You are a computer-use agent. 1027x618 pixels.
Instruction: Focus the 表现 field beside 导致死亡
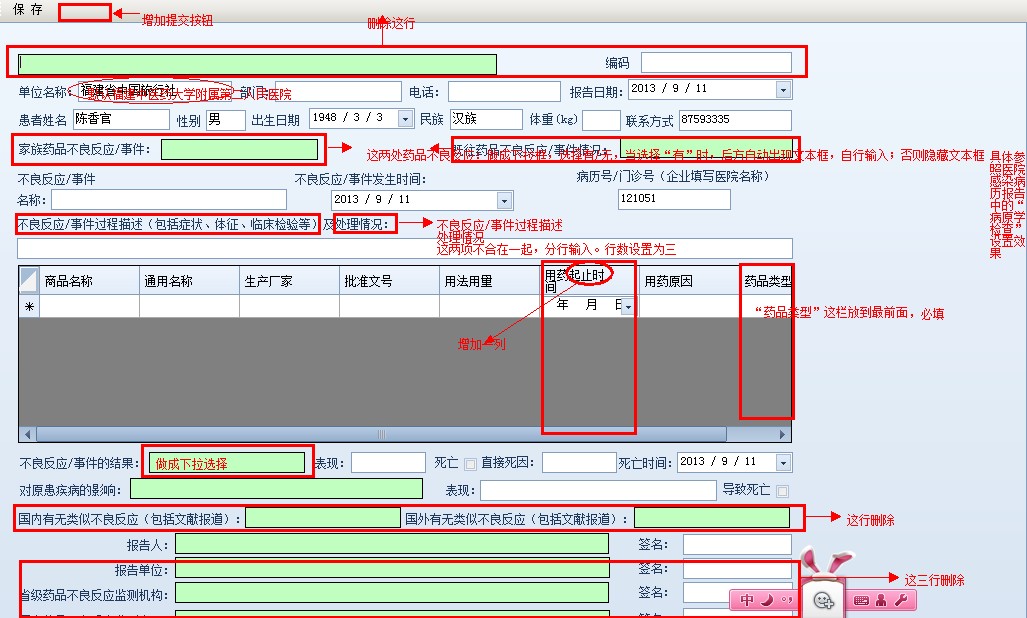click(x=598, y=490)
